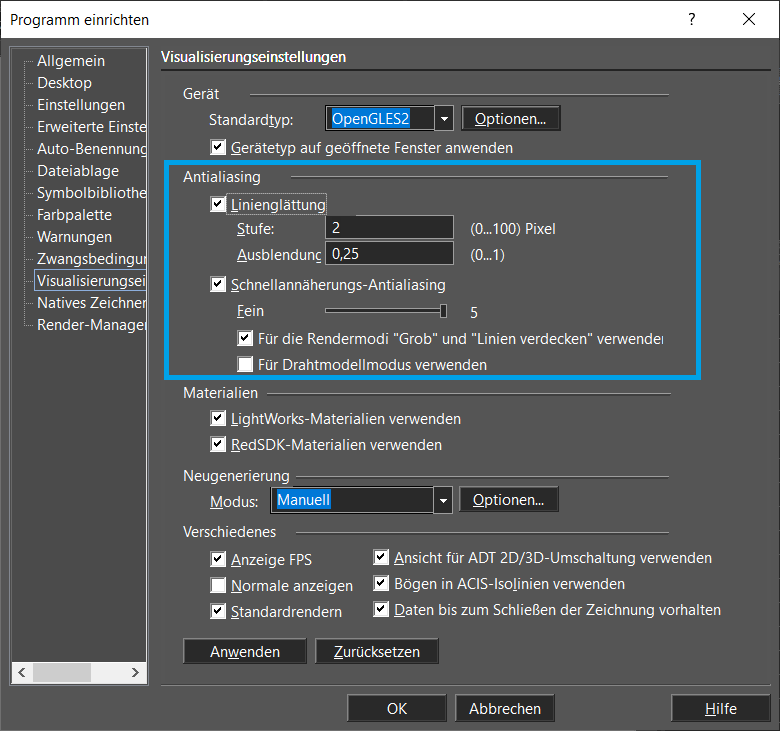Viewport: 780px width, 731px height.
Task: Toggle the Linienglättung checkbox
Action: tap(218, 204)
